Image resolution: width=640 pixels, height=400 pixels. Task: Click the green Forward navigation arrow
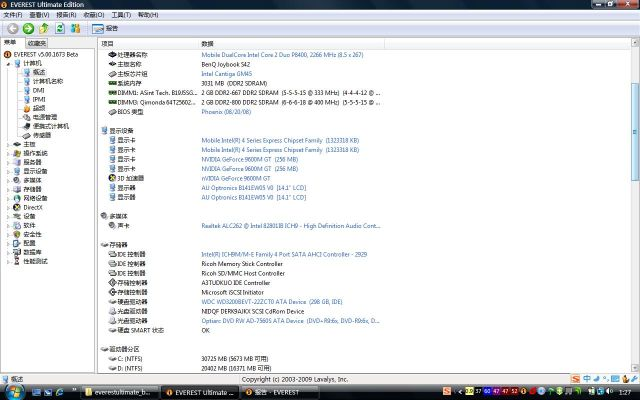pyautogui.click(x=28, y=28)
